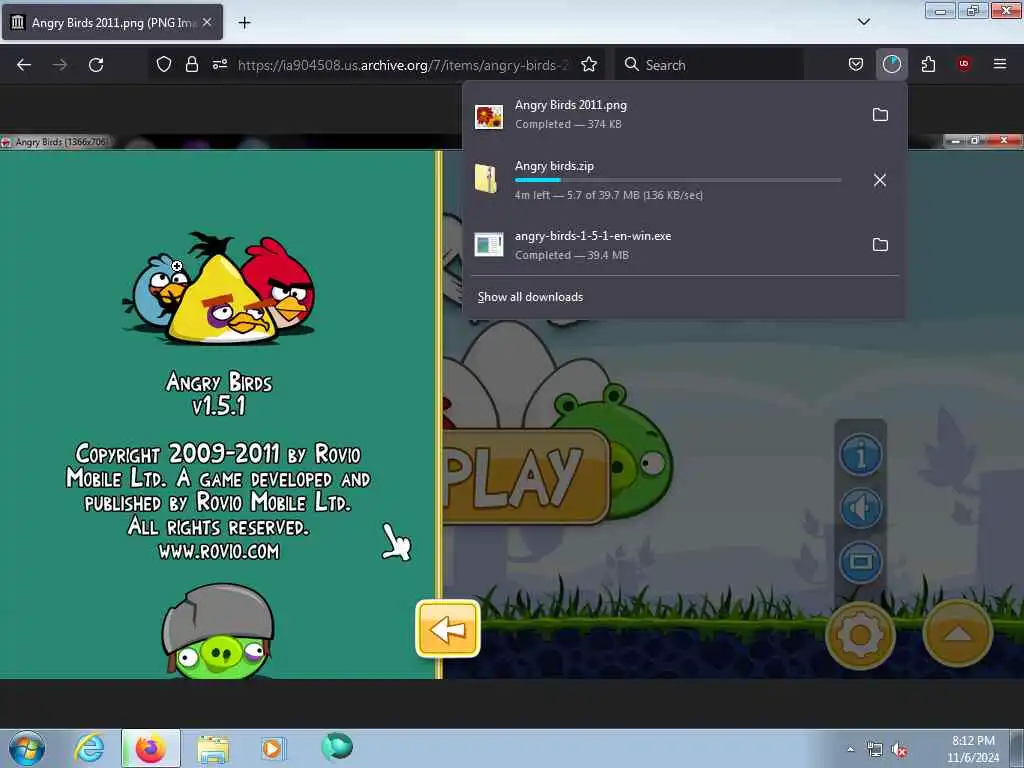Cancel the Angry birds.zip download

tap(880, 180)
